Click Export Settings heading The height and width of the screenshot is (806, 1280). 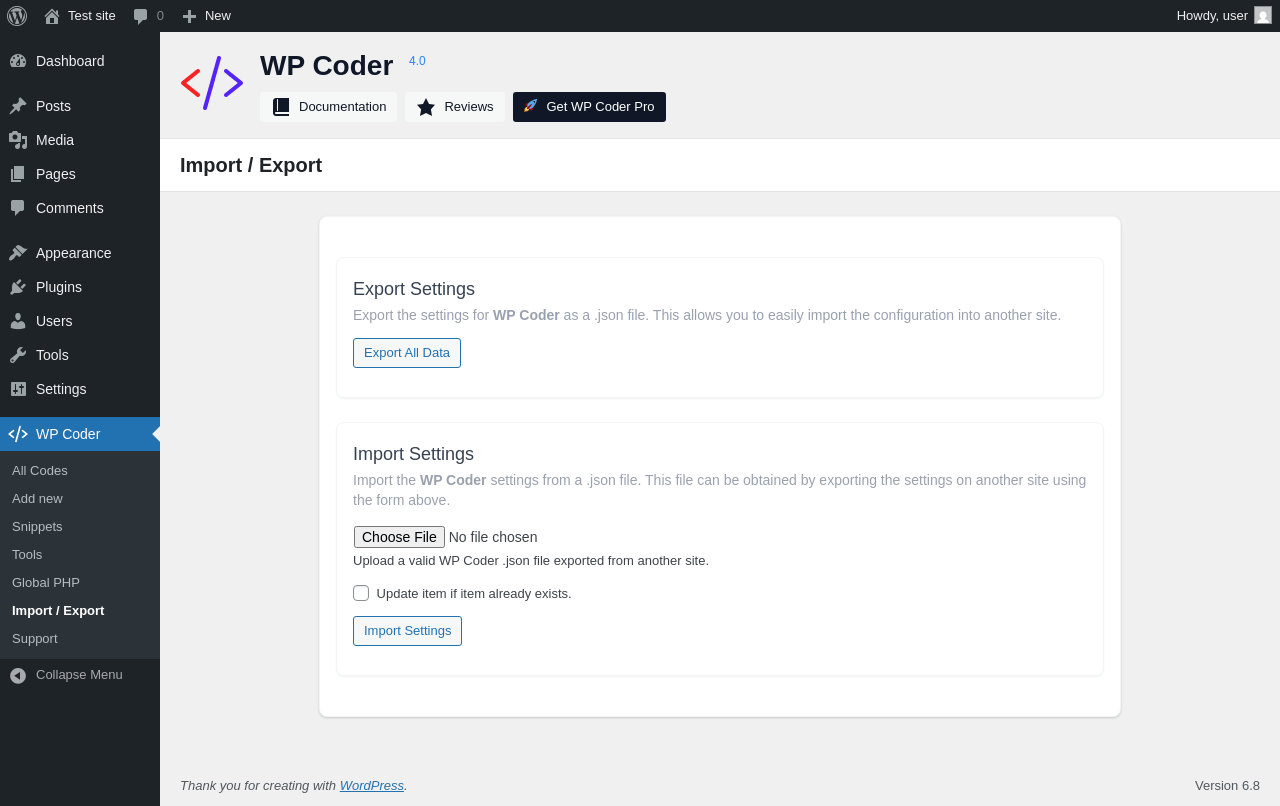(414, 289)
